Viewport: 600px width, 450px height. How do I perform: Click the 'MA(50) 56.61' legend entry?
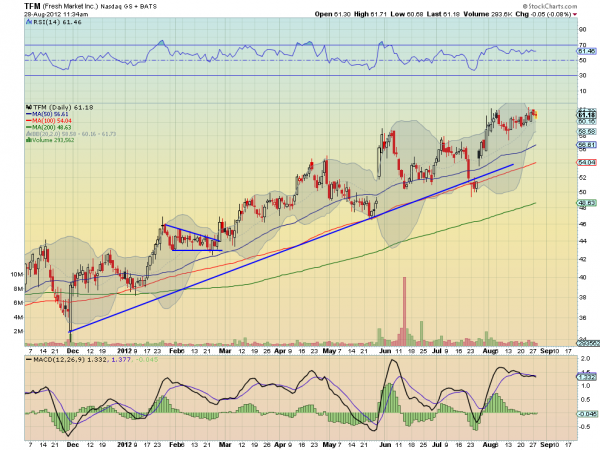click(50, 114)
